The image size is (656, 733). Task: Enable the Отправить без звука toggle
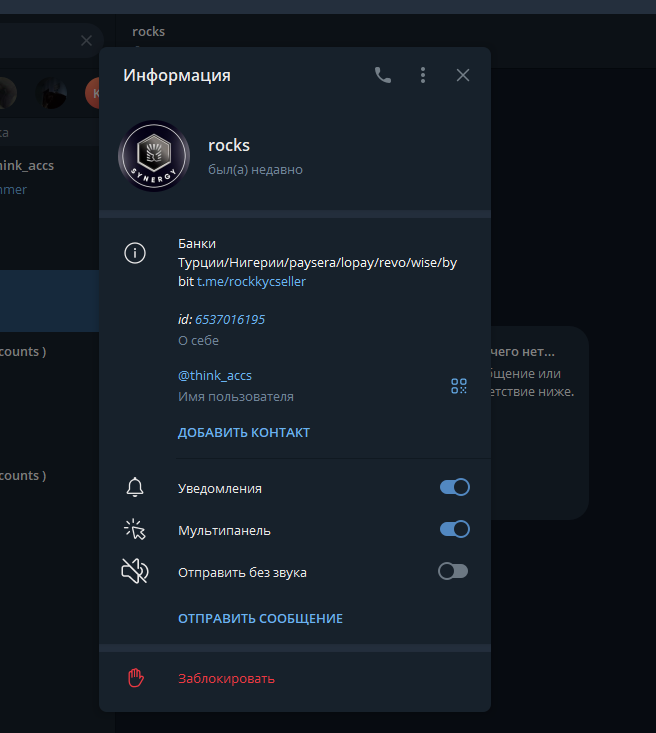coord(453,571)
